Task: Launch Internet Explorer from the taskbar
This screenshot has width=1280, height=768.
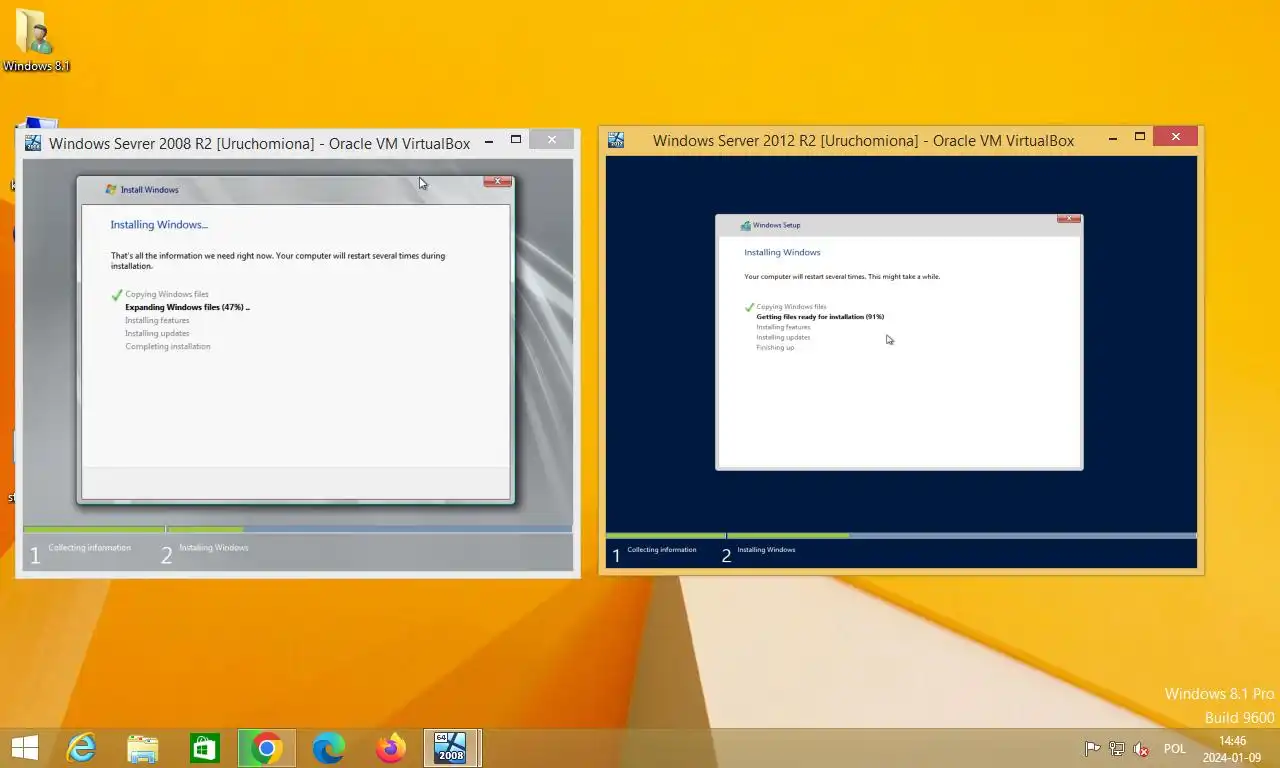Action: tap(81, 748)
